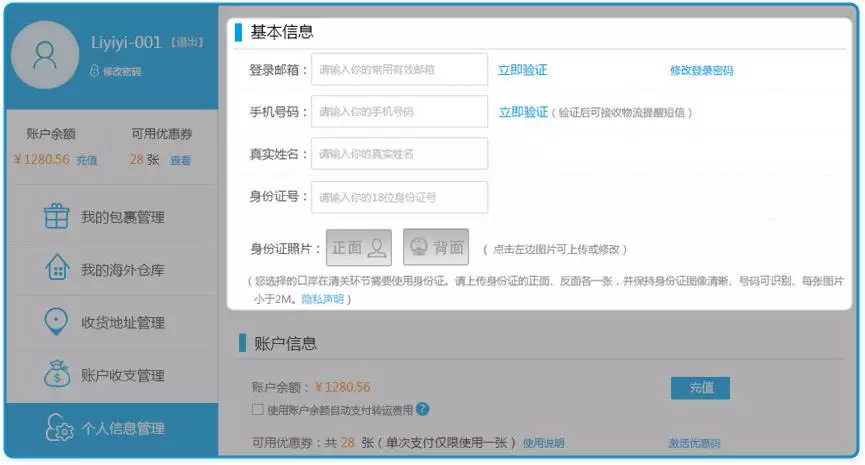Click the location pin icon for 收货地址管理
The height and width of the screenshot is (465, 865).
pyautogui.click(x=56, y=322)
